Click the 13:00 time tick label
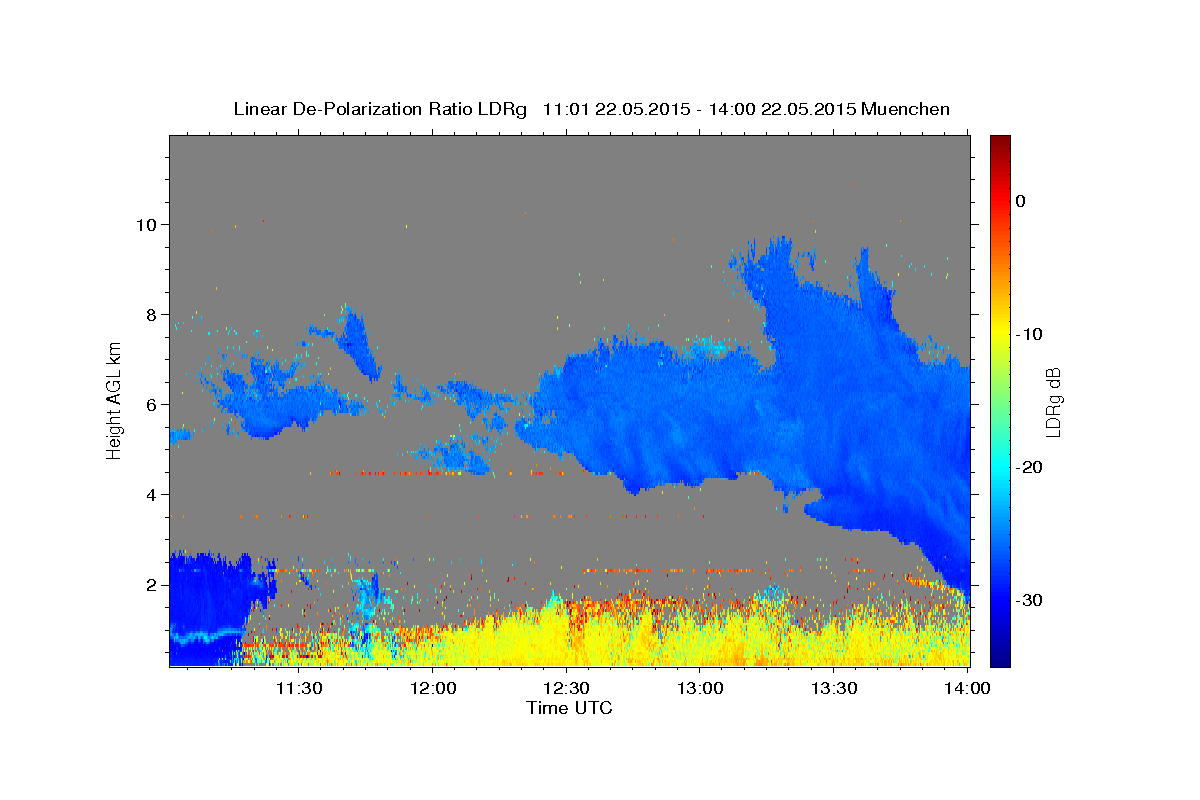Image resolution: width=1200 pixels, height=800 pixels. (x=700, y=688)
